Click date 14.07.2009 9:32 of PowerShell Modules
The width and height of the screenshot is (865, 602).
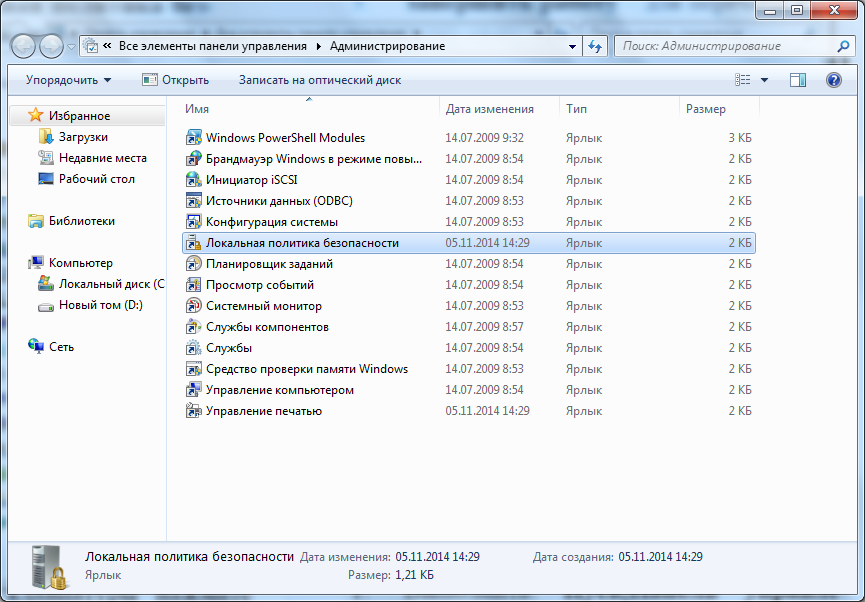[x=484, y=137]
